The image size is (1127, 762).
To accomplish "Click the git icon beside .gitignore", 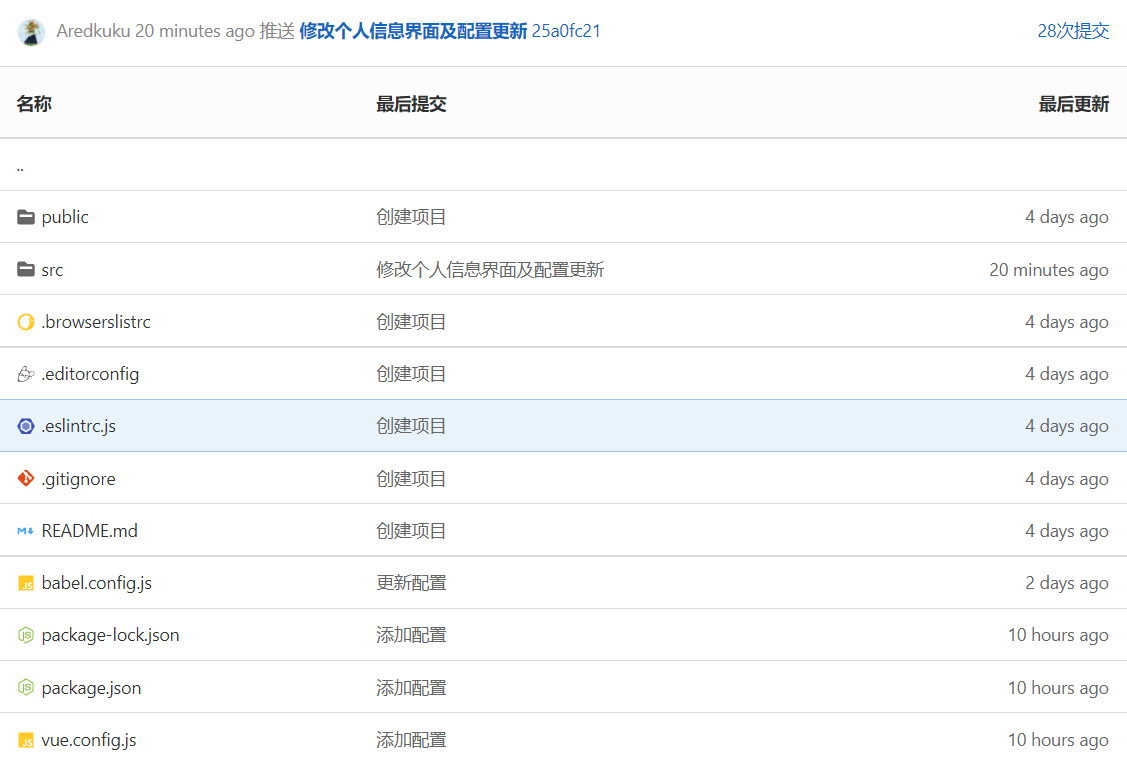I will [x=26, y=478].
